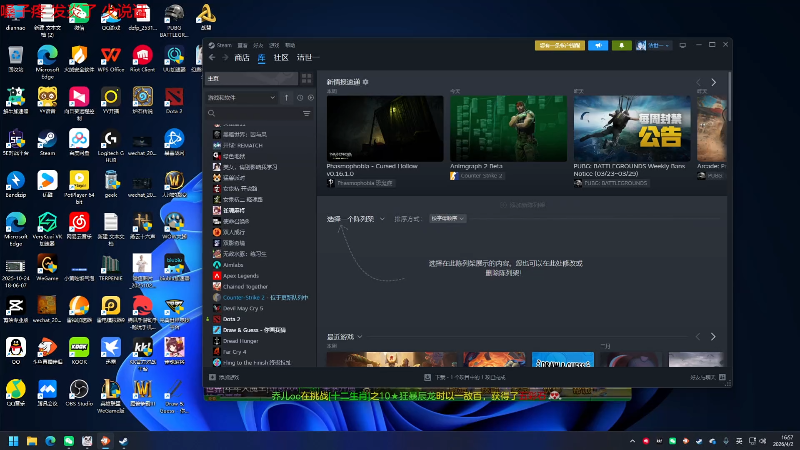
Task: Open the 社区 (Community) tab
Action: point(281,58)
